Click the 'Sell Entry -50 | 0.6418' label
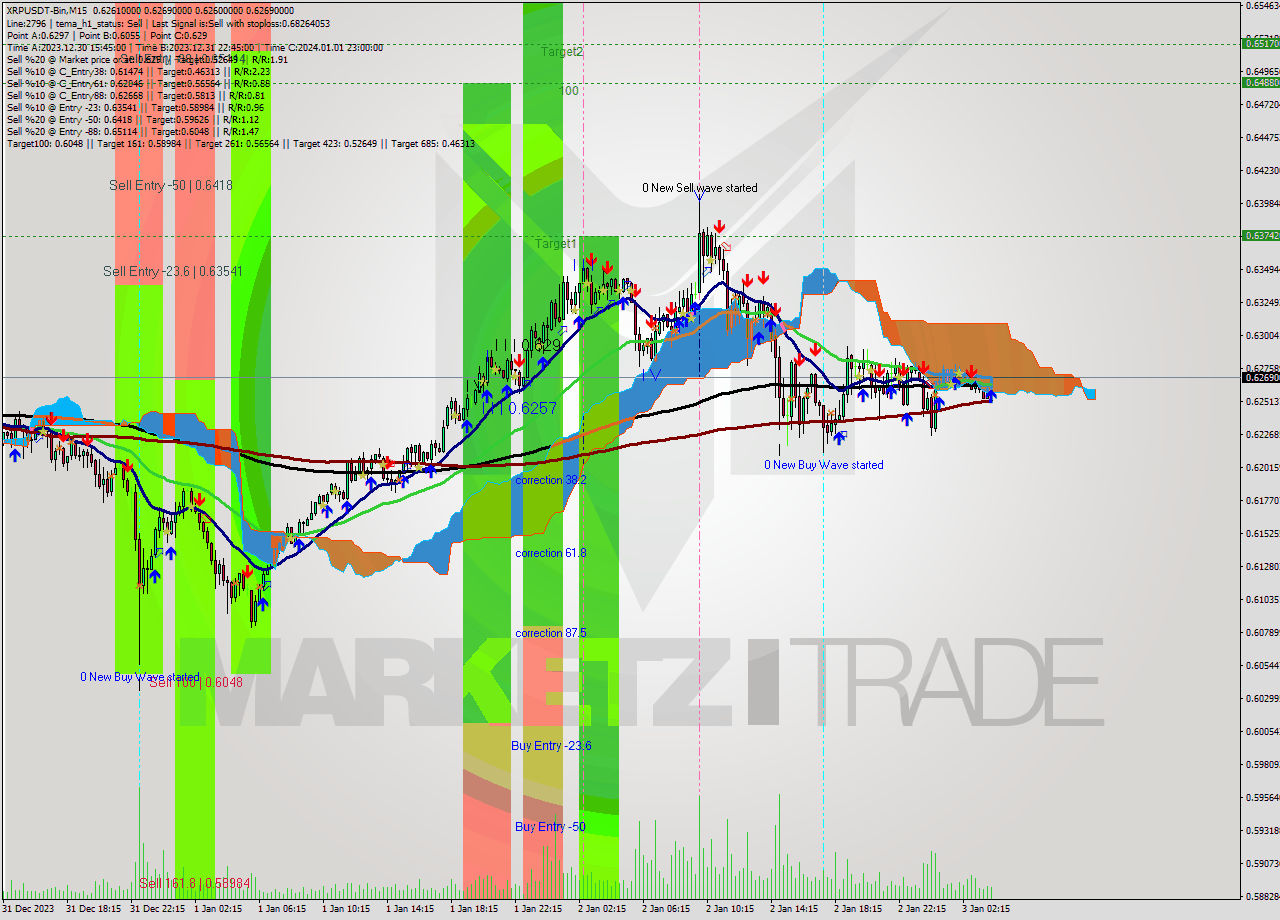Image resolution: width=1280 pixels, height=920 pixels. [171, 185]
